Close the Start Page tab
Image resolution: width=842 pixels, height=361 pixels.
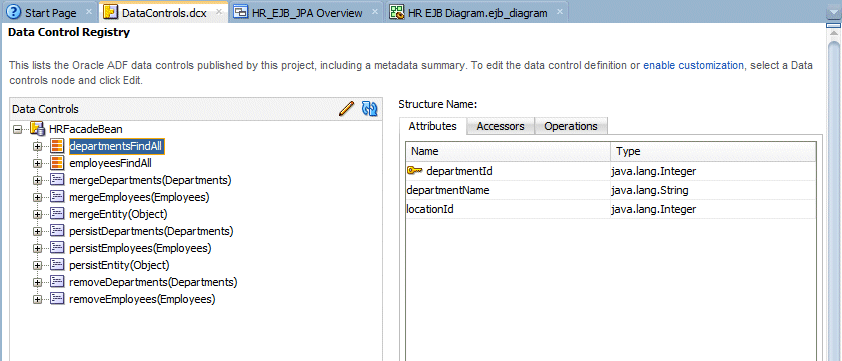pos(89,12)
